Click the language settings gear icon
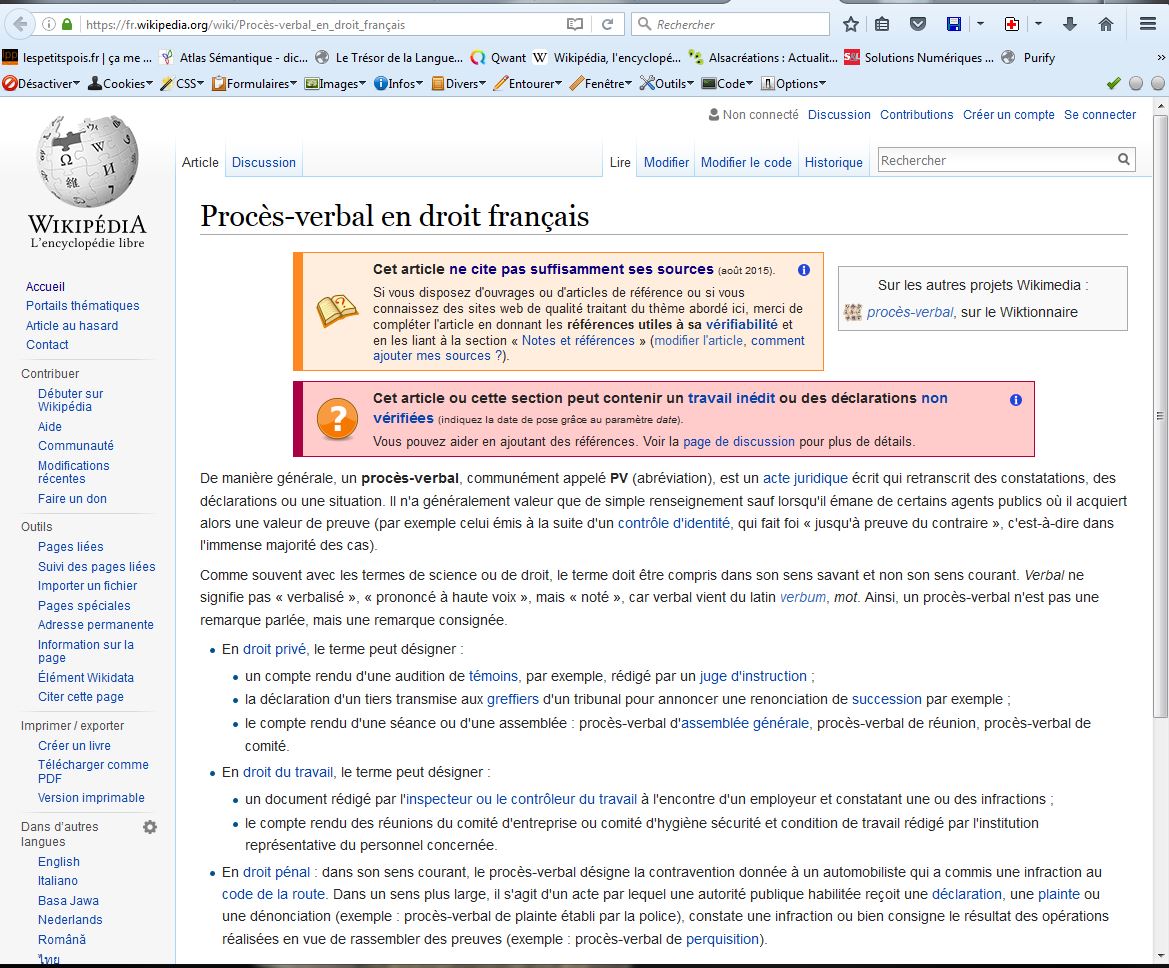The image size is (1169, 968). click(x=150, y=827)
